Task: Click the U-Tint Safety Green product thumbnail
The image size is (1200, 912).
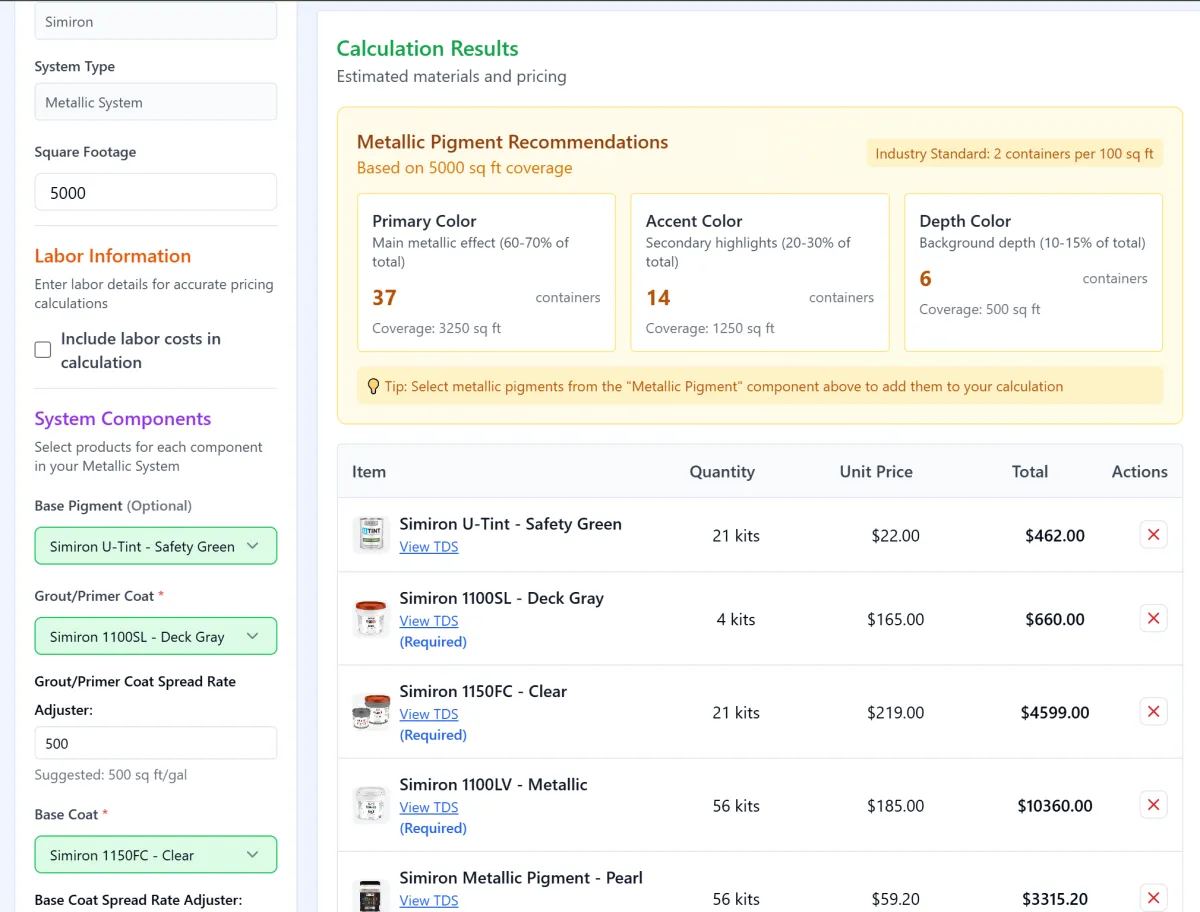Action: point(371,535)
